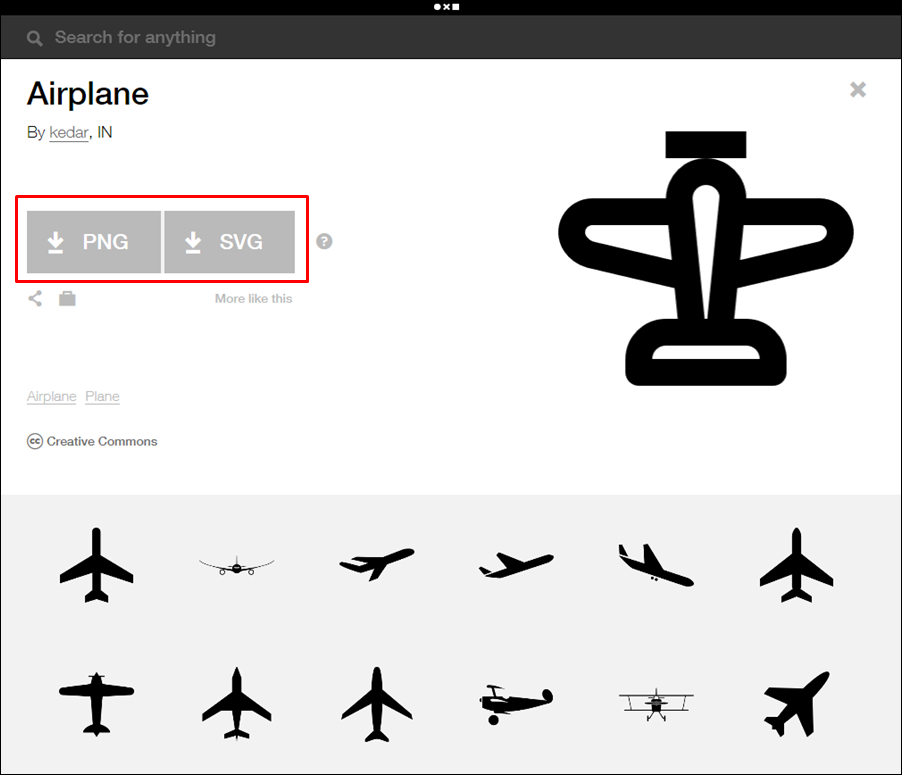Image resolution: width=902 pixels, height=775 pixels.
Task: Choose the front-view biplane outline thumbnail
Action: (656, 704)
